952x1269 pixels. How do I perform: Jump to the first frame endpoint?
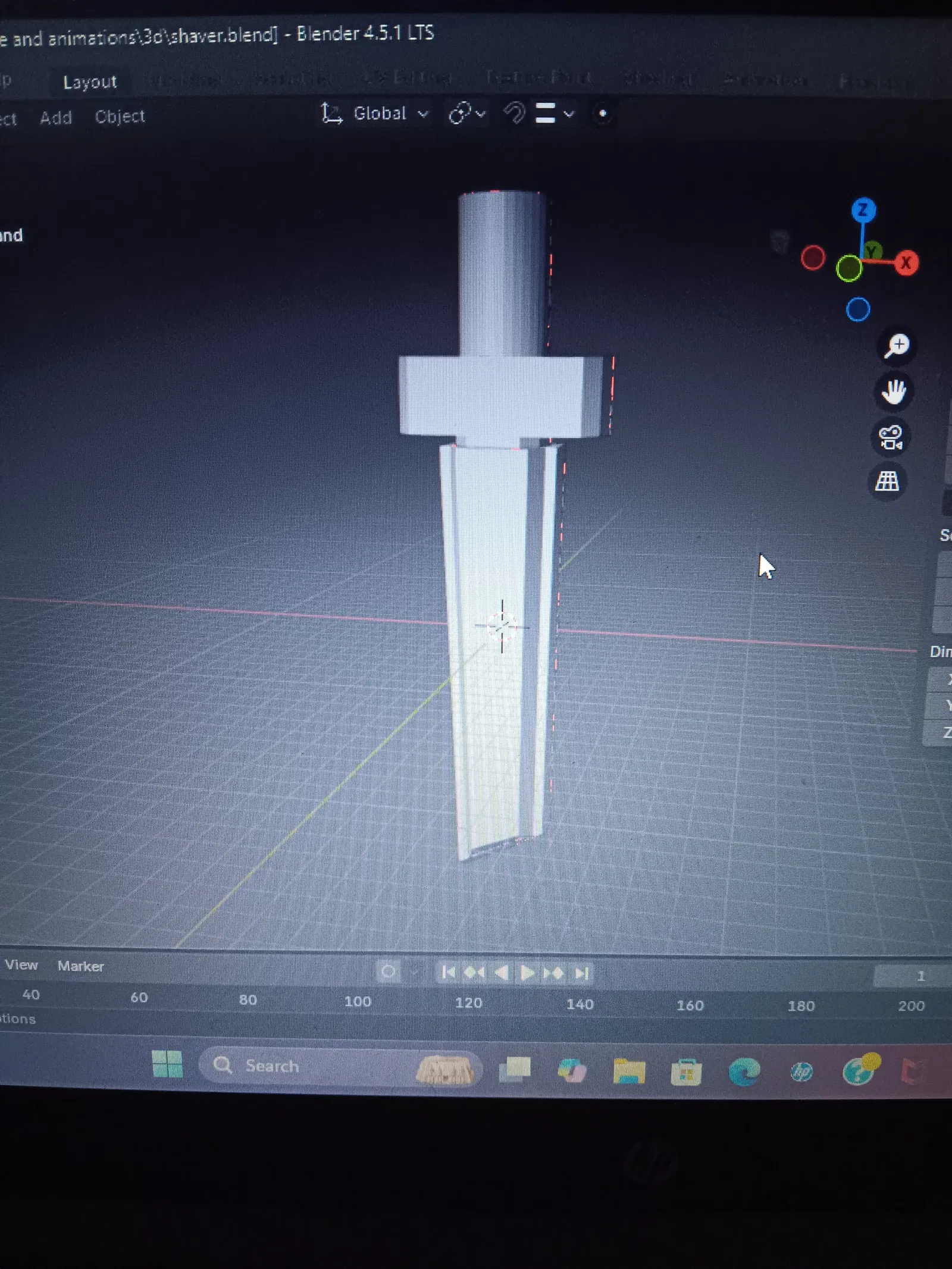449,972
